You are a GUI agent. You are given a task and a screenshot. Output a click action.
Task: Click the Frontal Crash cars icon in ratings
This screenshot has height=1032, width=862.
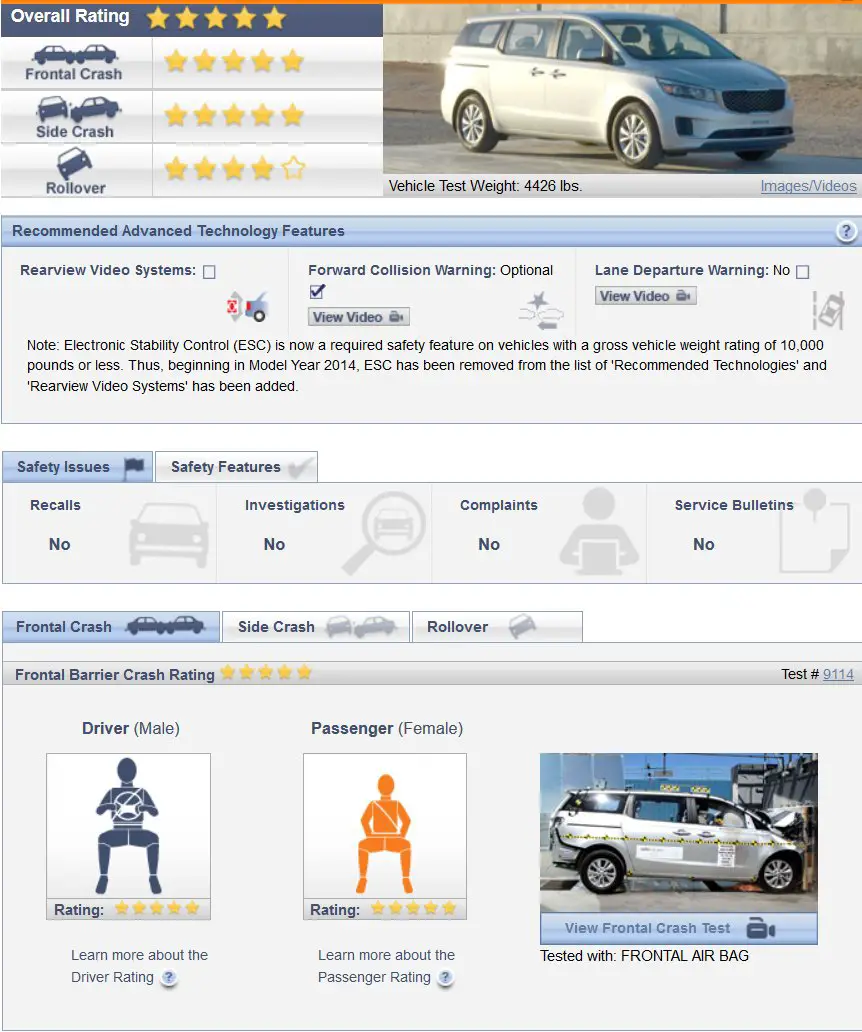(x=75, y=55)
